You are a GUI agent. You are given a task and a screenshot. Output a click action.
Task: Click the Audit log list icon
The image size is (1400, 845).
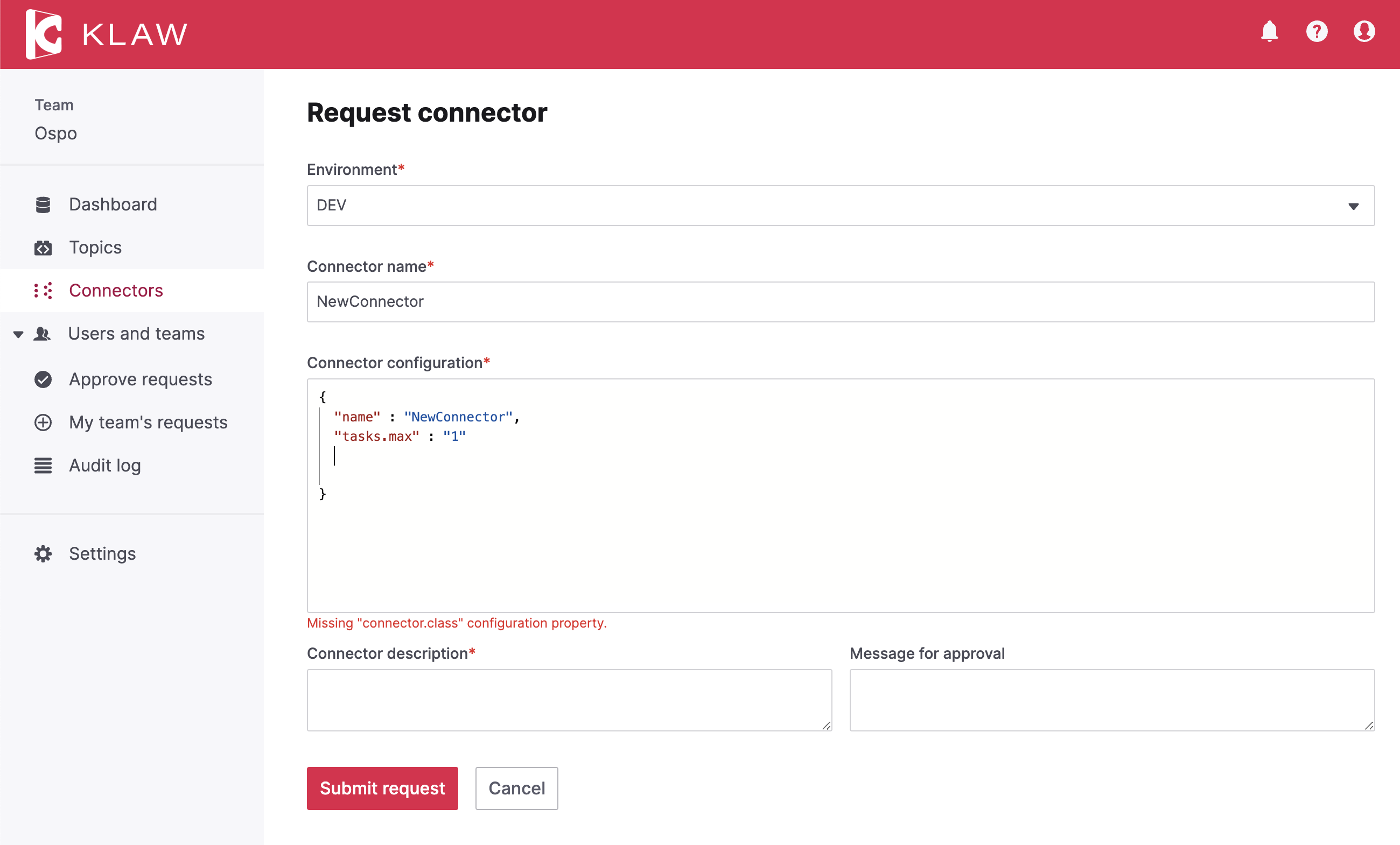[x=43, y=466]
